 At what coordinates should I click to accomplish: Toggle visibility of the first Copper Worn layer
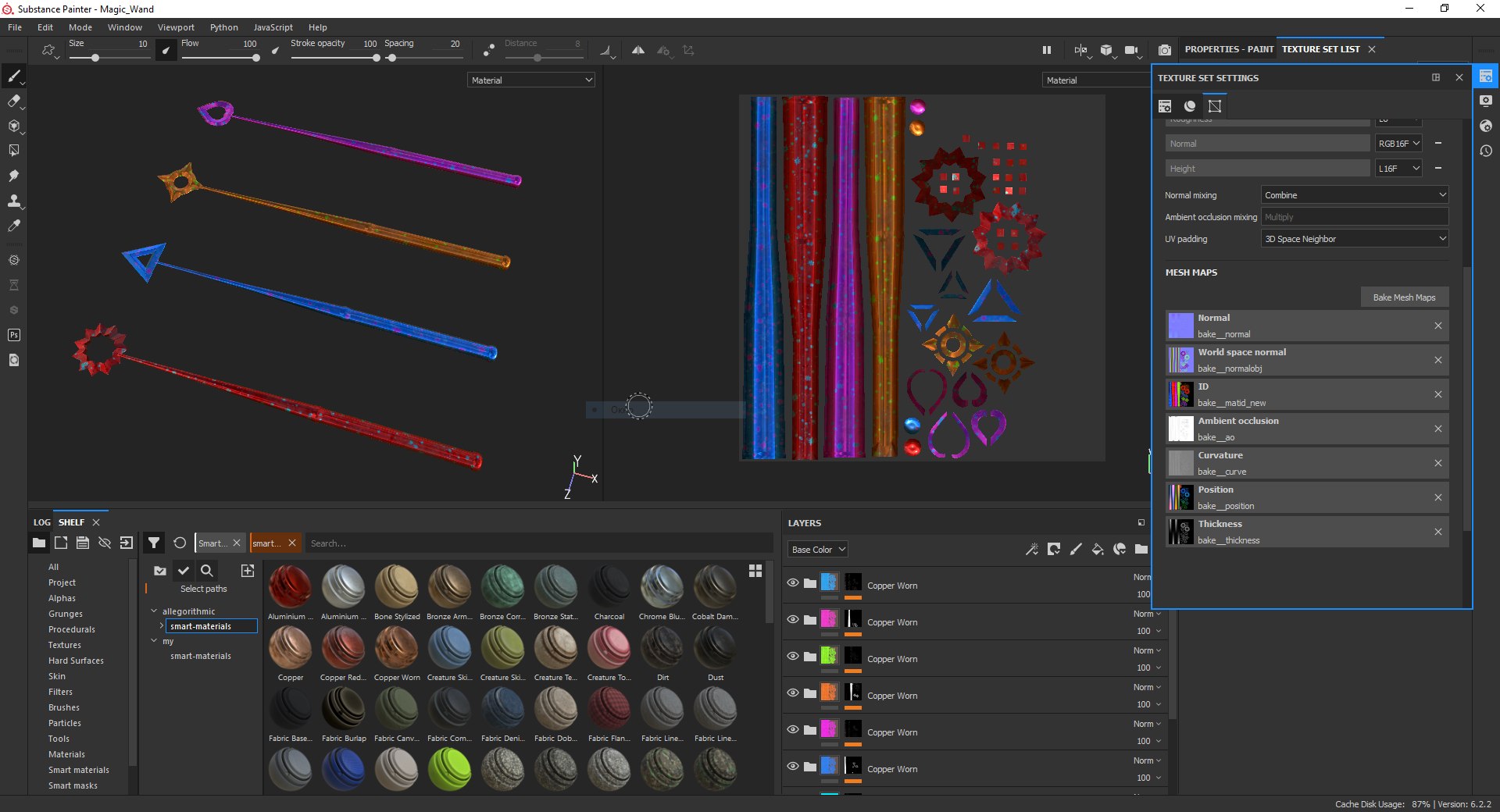(793, 582)
